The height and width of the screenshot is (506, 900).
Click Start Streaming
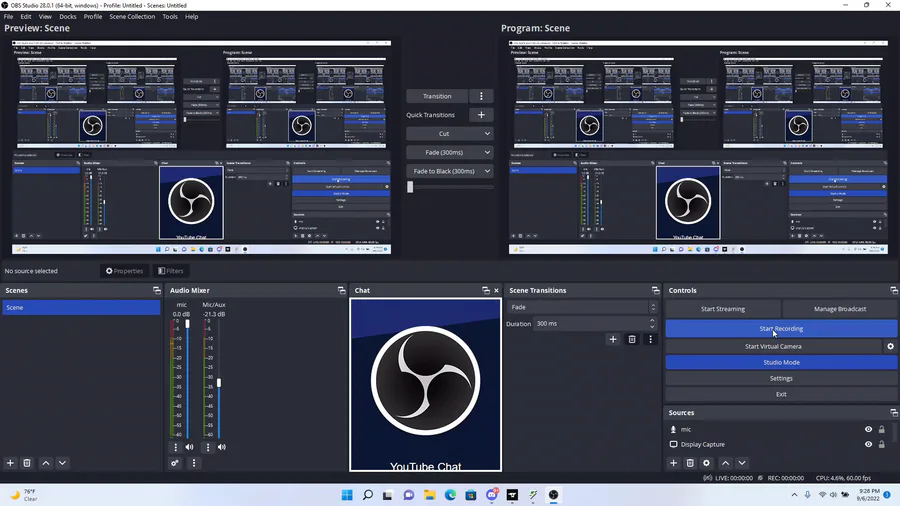[x=723, y=309]
